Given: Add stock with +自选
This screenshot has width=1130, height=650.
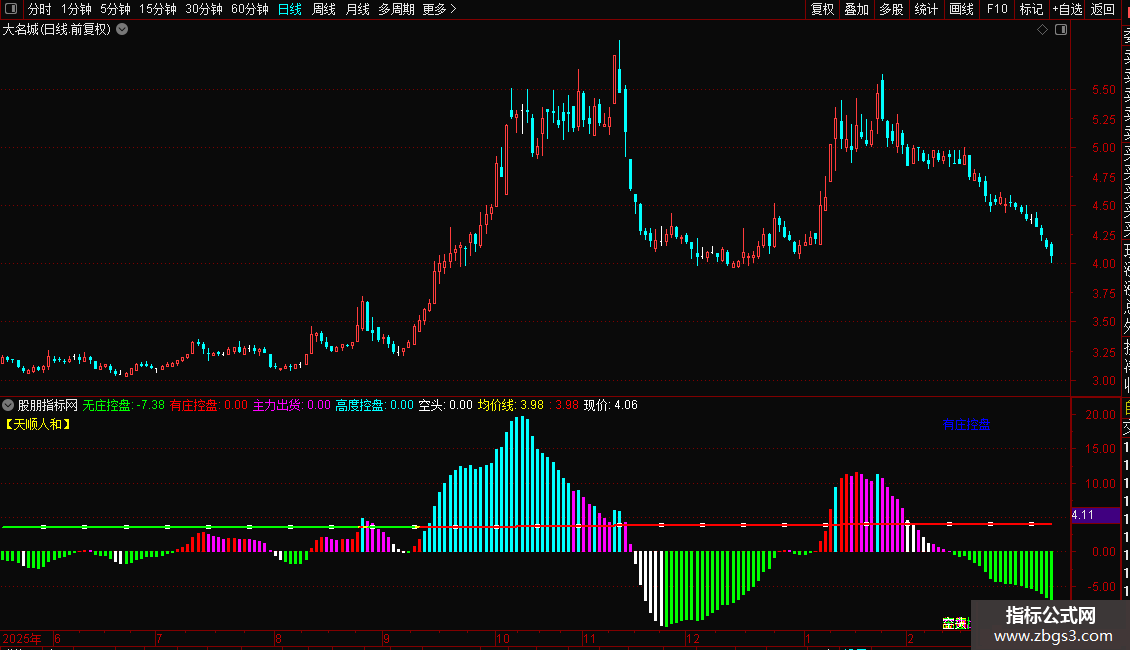Looking at the screenshot, I should (x=1067, y=9).
